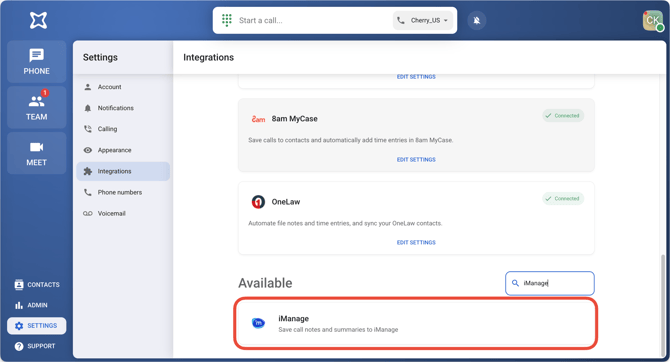Click Edit Settings for 8am MyCase
The image size is (670, 362).
click(x=416, y=159)
